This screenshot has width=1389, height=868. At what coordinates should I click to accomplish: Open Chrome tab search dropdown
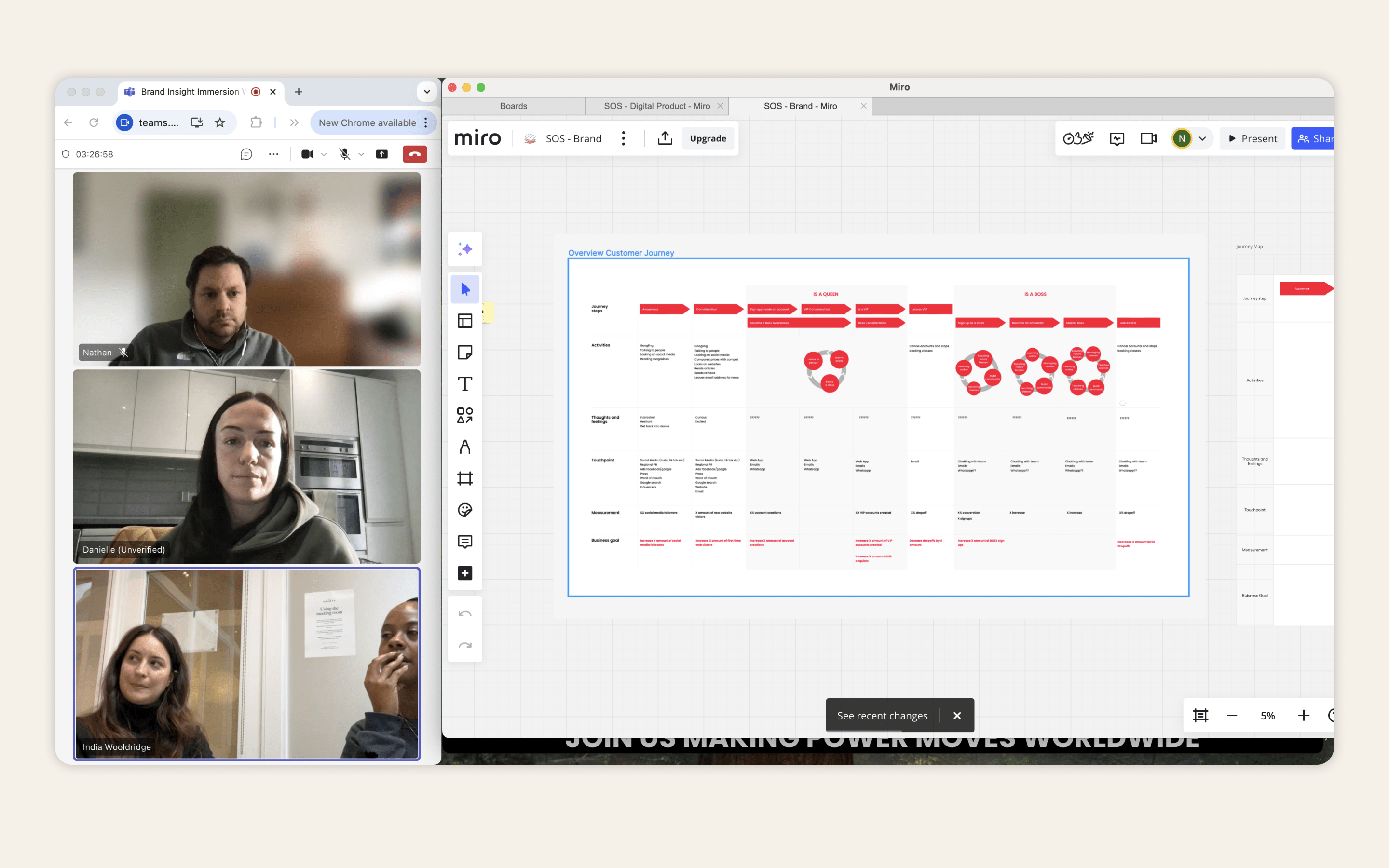(426, 92)
